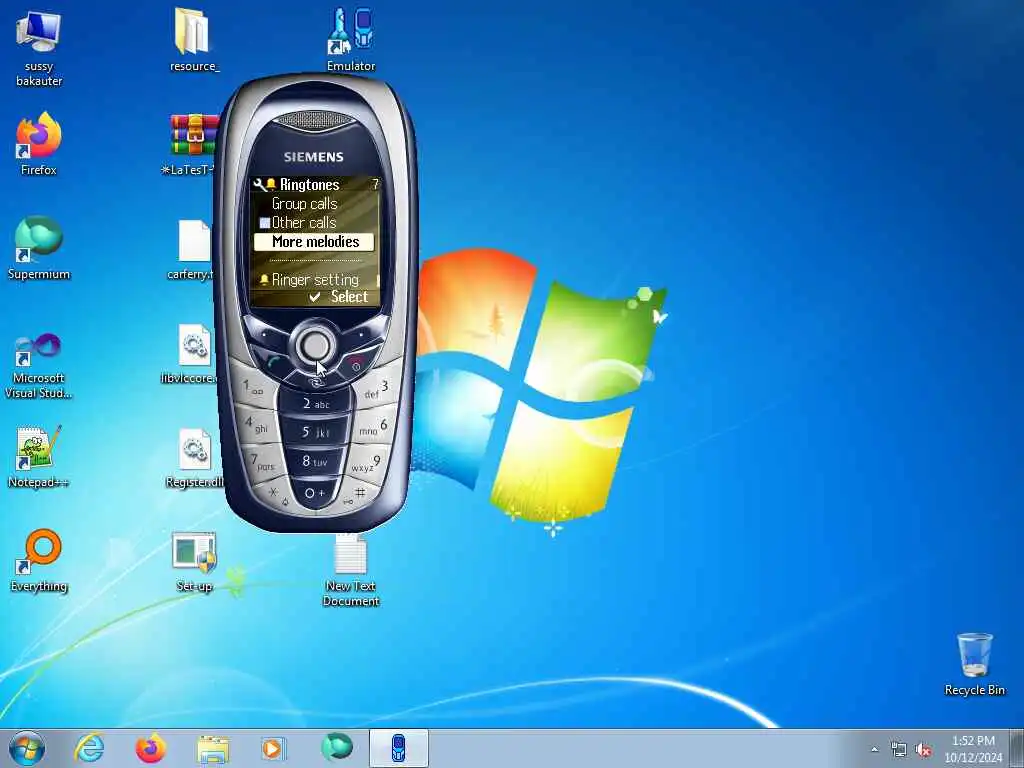Viewport: 1024px width, 768px height.
Task: Tap the Select softkey label
Action: pos(349,296)
